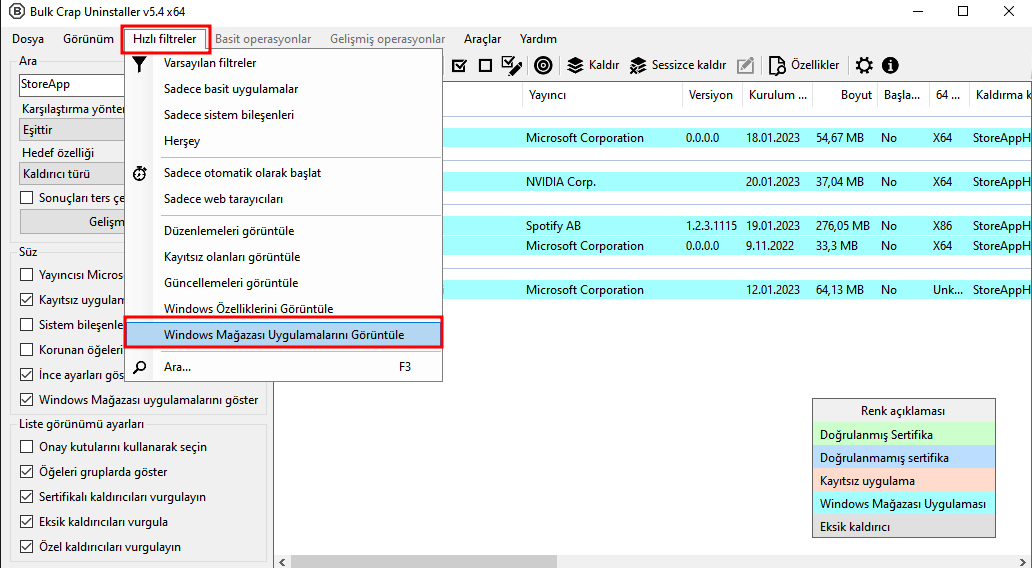The width and height of the screenshot is (1032, 568).
Task: Choose Sadece web tarayıcıları filter
Action: coord(283,199)
